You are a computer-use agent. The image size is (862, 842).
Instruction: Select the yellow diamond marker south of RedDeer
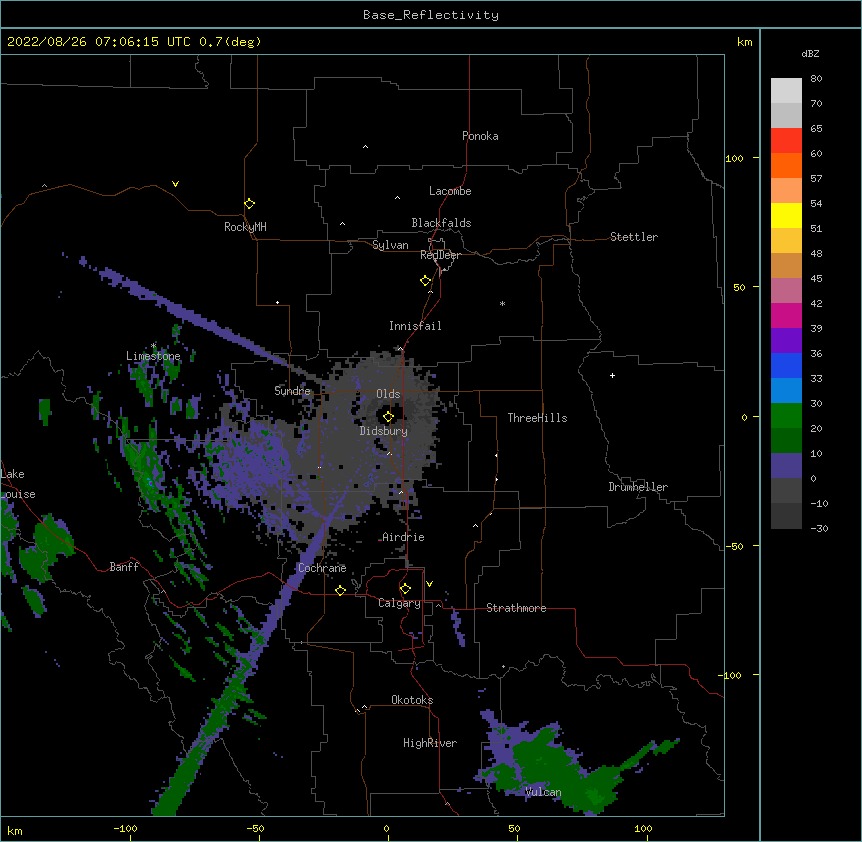[x=426, y=281]
